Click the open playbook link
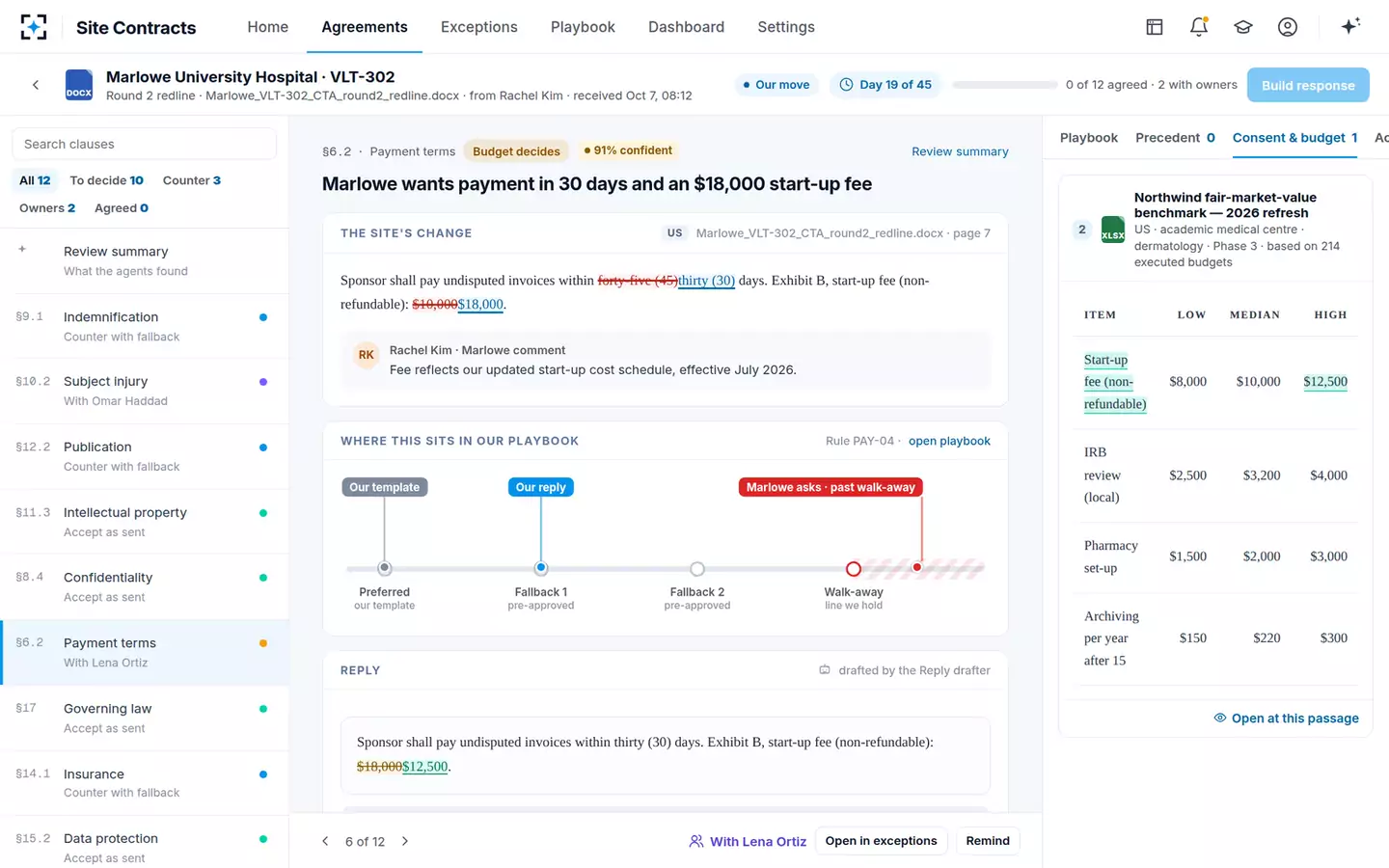This screenshot has width=1389, height=868. tap(949, 441)
